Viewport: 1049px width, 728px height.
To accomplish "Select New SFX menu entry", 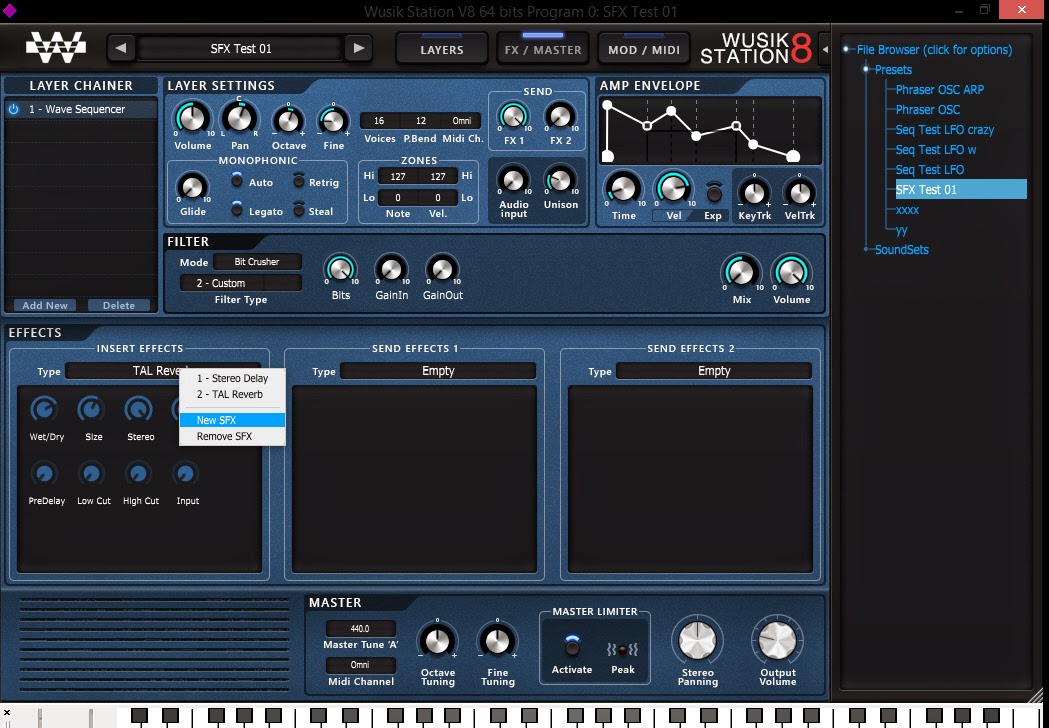I will pyautogui.click(x=232, y=420).
